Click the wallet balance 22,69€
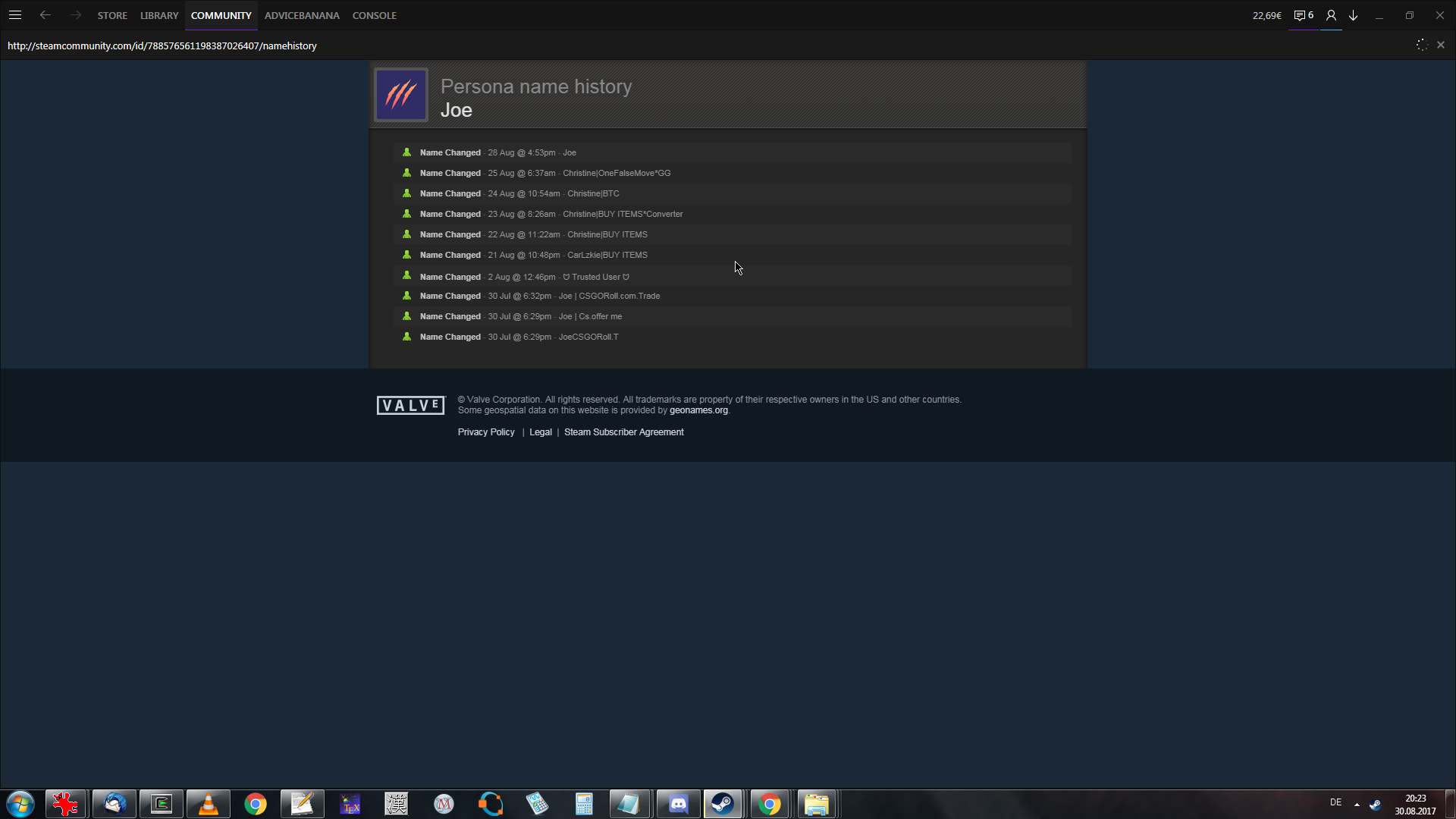Screen dimensions: 1456x819 1267,15
